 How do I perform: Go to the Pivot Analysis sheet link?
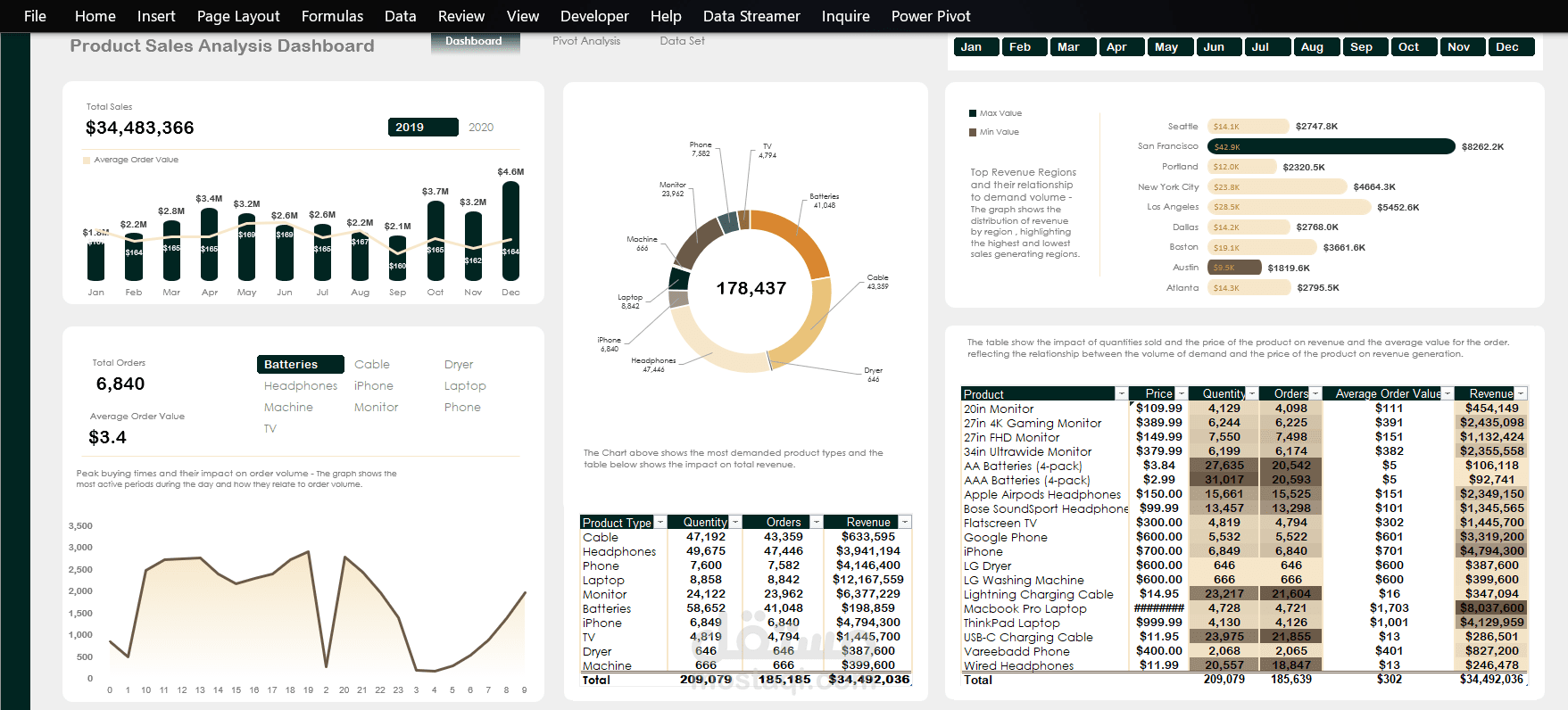(x=586, y=41)
